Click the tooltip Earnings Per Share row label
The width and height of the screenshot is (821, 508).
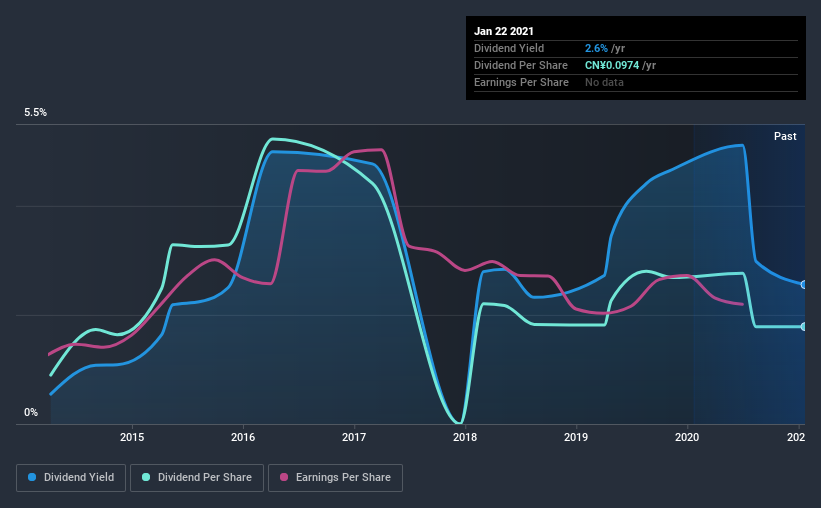click(x=521, y=82)
